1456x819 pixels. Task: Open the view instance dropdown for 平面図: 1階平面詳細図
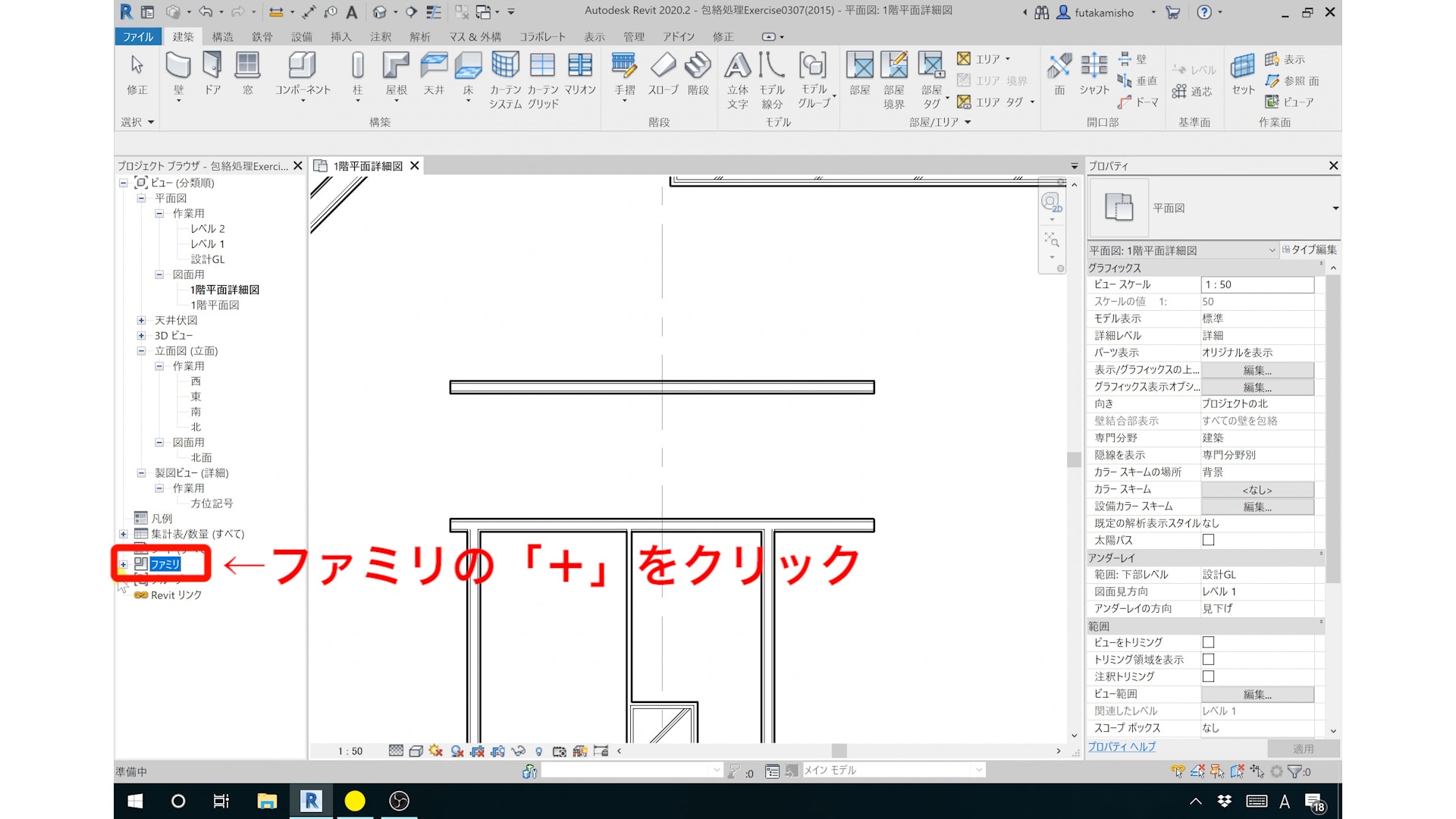tap(1272, 250)
